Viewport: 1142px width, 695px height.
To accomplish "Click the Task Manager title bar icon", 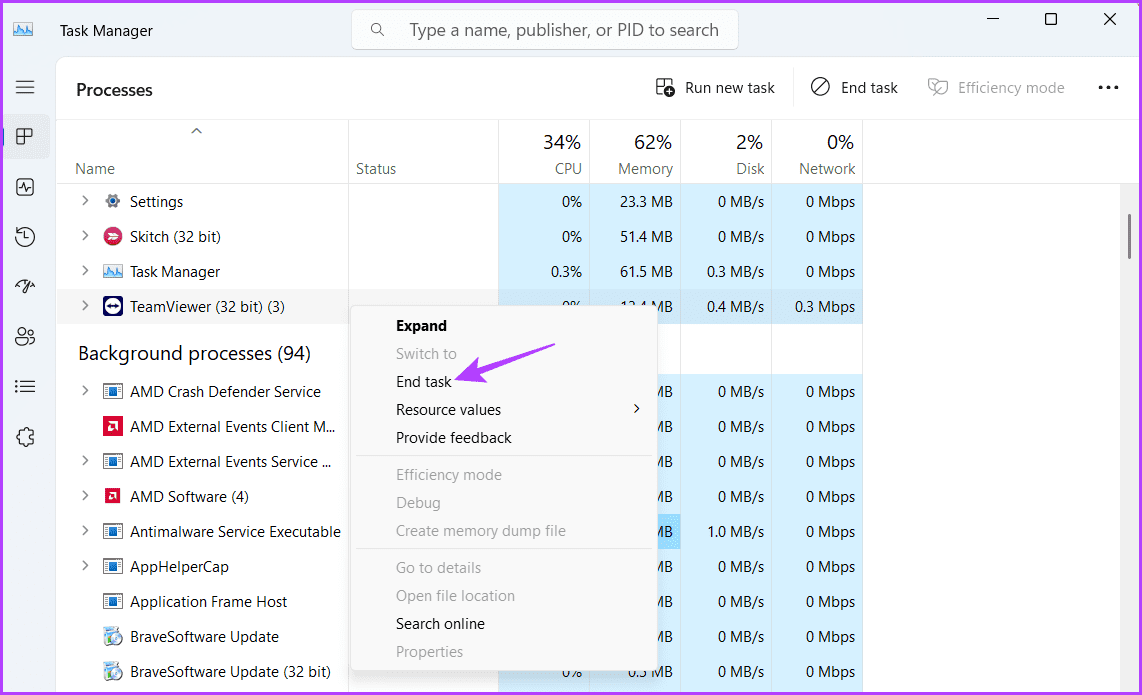I will point(23,30).
